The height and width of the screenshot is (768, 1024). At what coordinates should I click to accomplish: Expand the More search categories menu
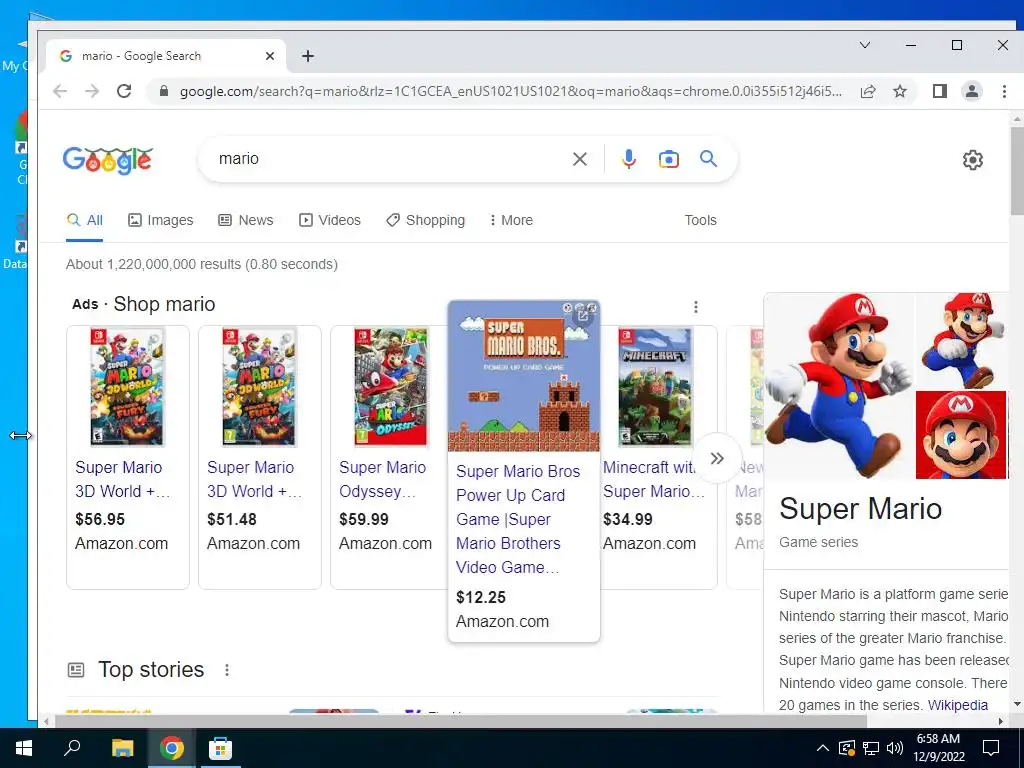pyautogui.click(x=511, y=220)
